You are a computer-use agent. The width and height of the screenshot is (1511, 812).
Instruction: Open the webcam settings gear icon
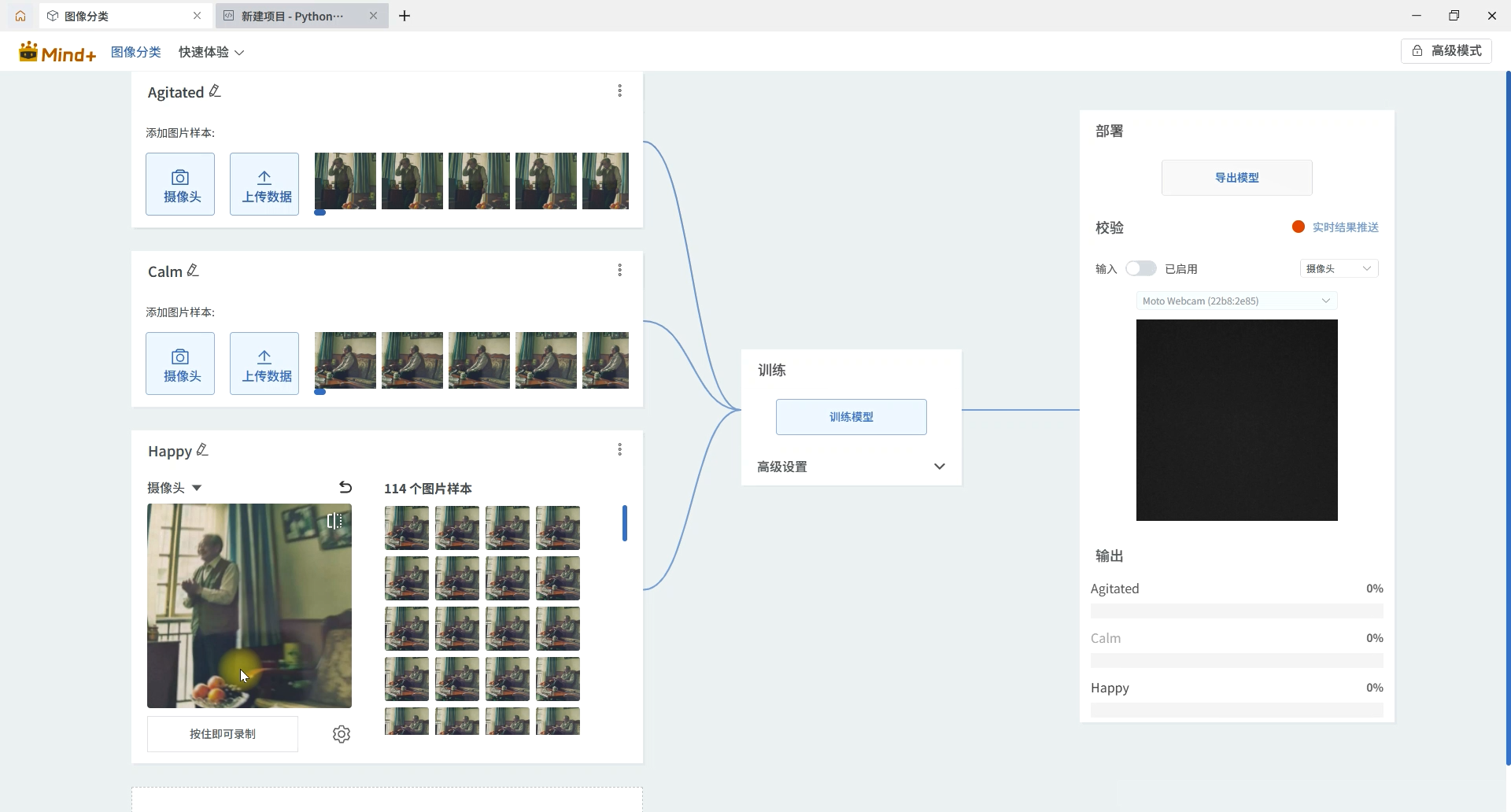(342, 734)
